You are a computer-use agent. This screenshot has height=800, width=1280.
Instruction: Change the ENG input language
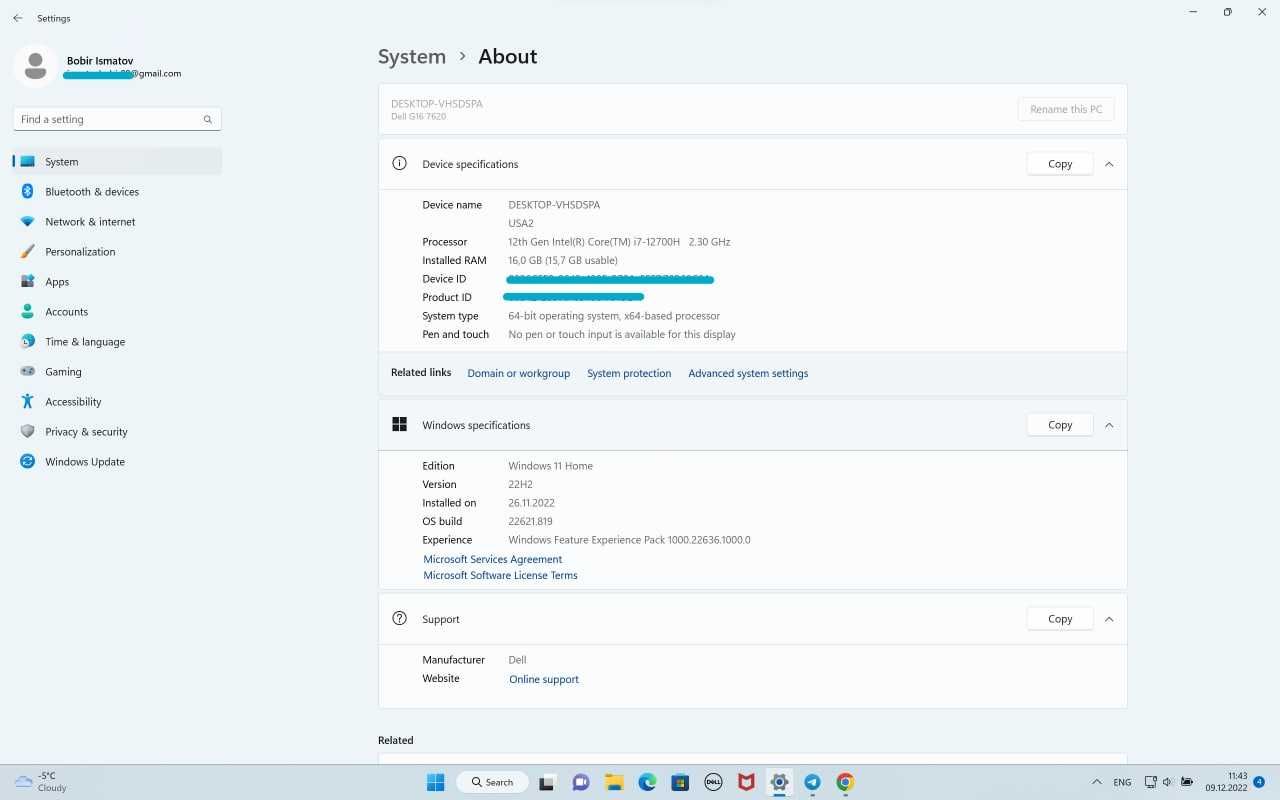(x=1122, y=782)
